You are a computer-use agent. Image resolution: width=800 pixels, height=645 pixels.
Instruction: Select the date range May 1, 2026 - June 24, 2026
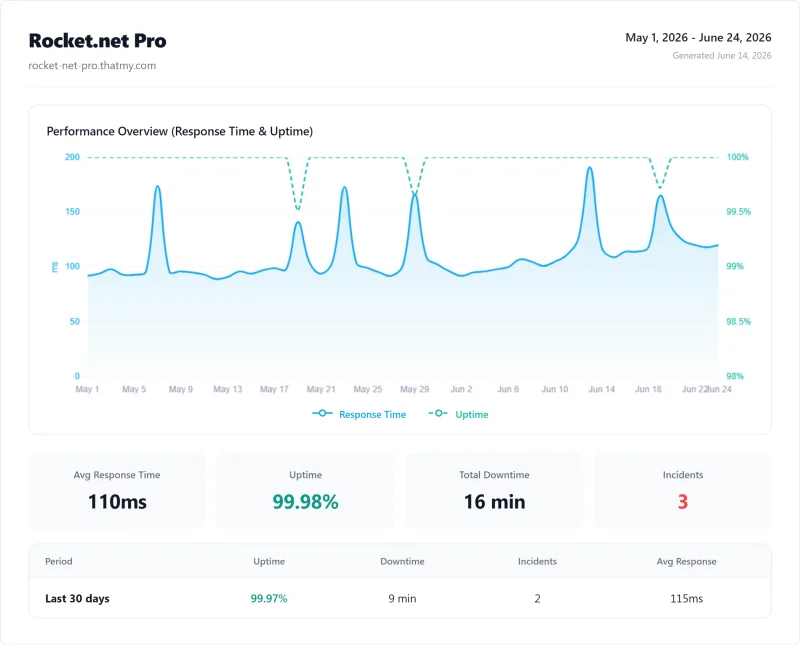pos(698,38)
